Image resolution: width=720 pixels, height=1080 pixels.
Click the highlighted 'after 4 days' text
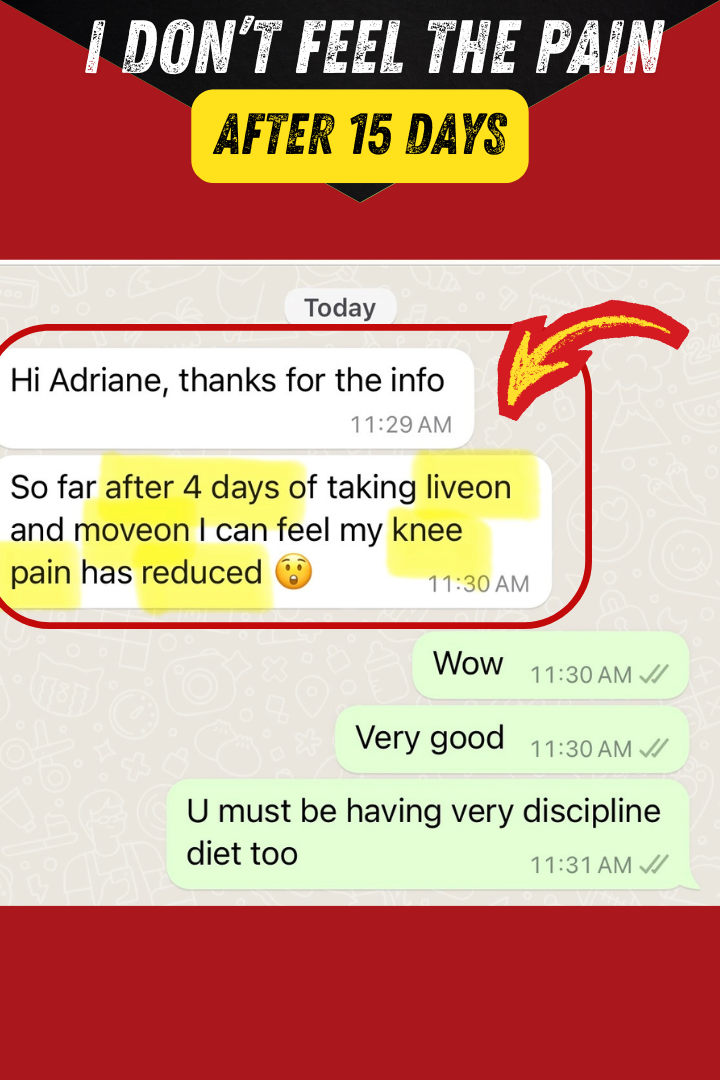pos(194,488)
